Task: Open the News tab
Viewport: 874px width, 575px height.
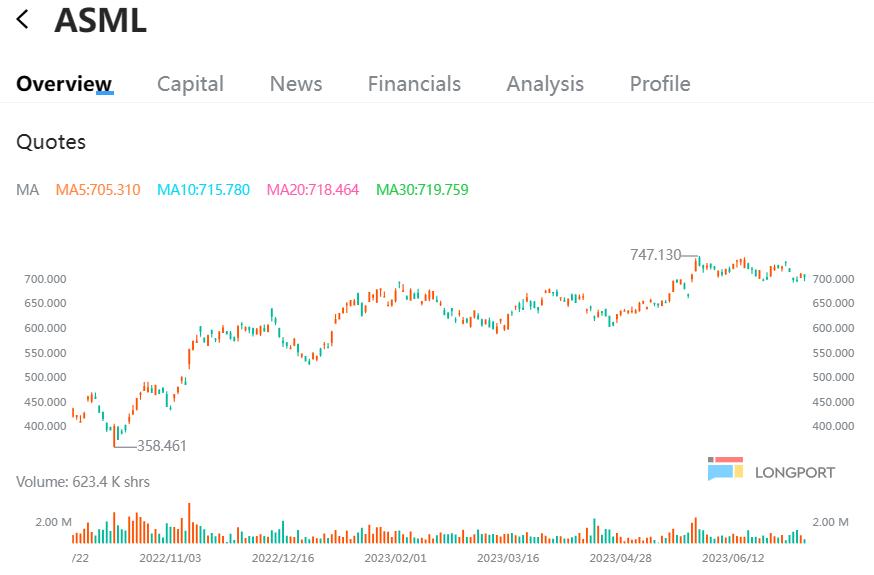Action: pos(296,84)
